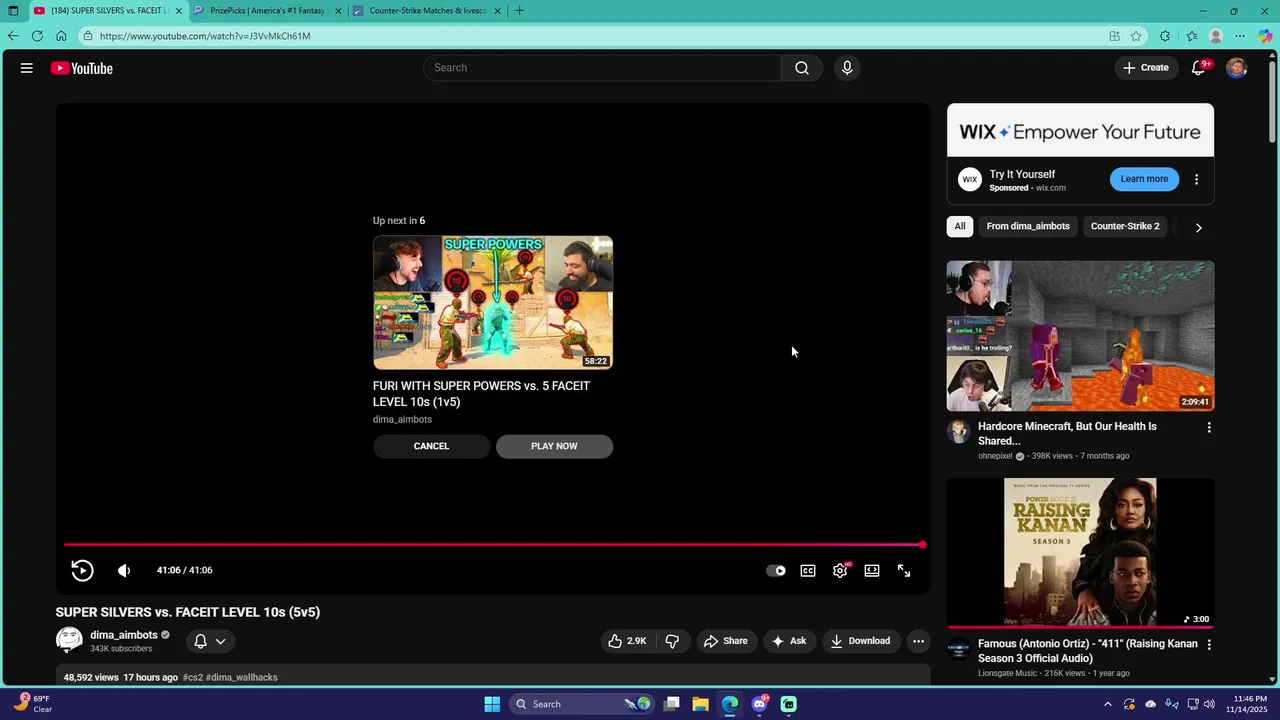Open Hardcore Minecraft video thumbnail
1280x720 pixels.
[x=1080, y=336]
